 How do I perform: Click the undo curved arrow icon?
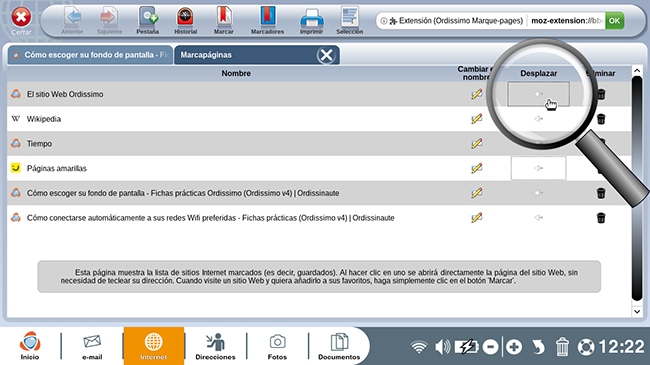click(538, 347)
